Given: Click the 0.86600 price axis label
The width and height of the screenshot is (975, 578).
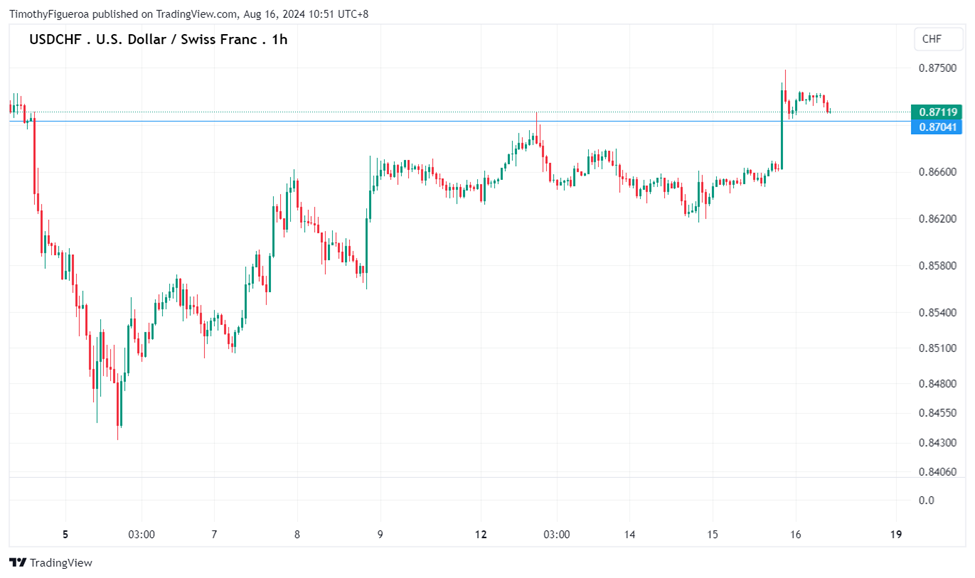Looking at the screenshot, I should (x=936, y=172).
